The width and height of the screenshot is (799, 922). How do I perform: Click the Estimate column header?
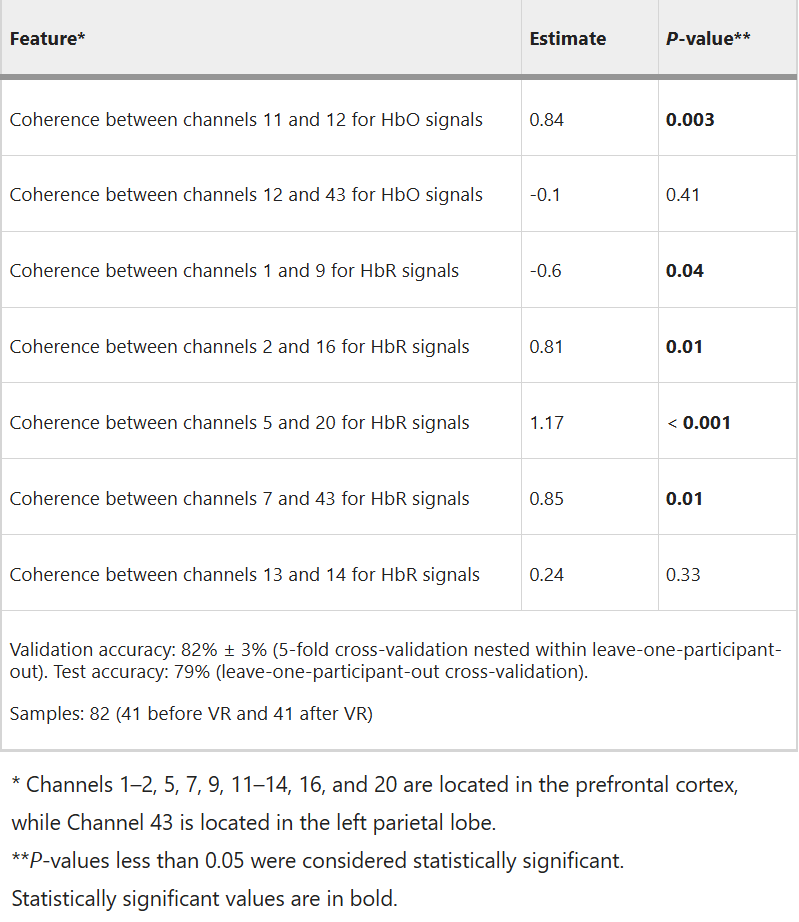[567, 39]
